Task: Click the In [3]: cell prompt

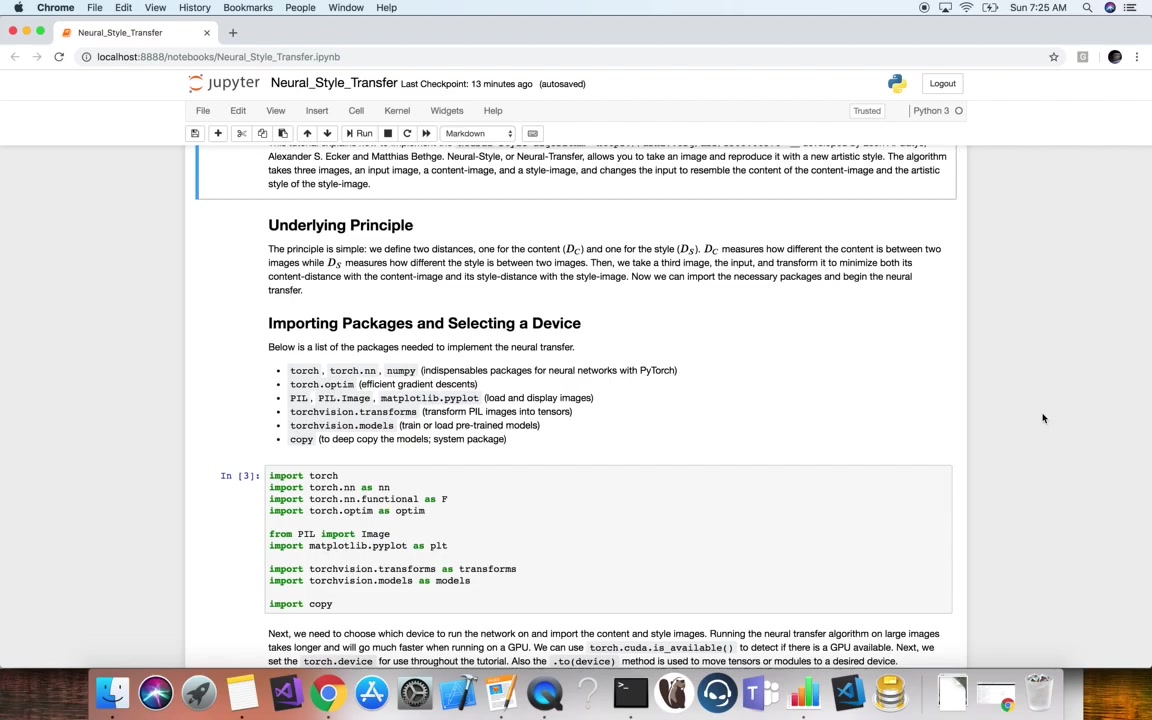Action: coord(240,476)
